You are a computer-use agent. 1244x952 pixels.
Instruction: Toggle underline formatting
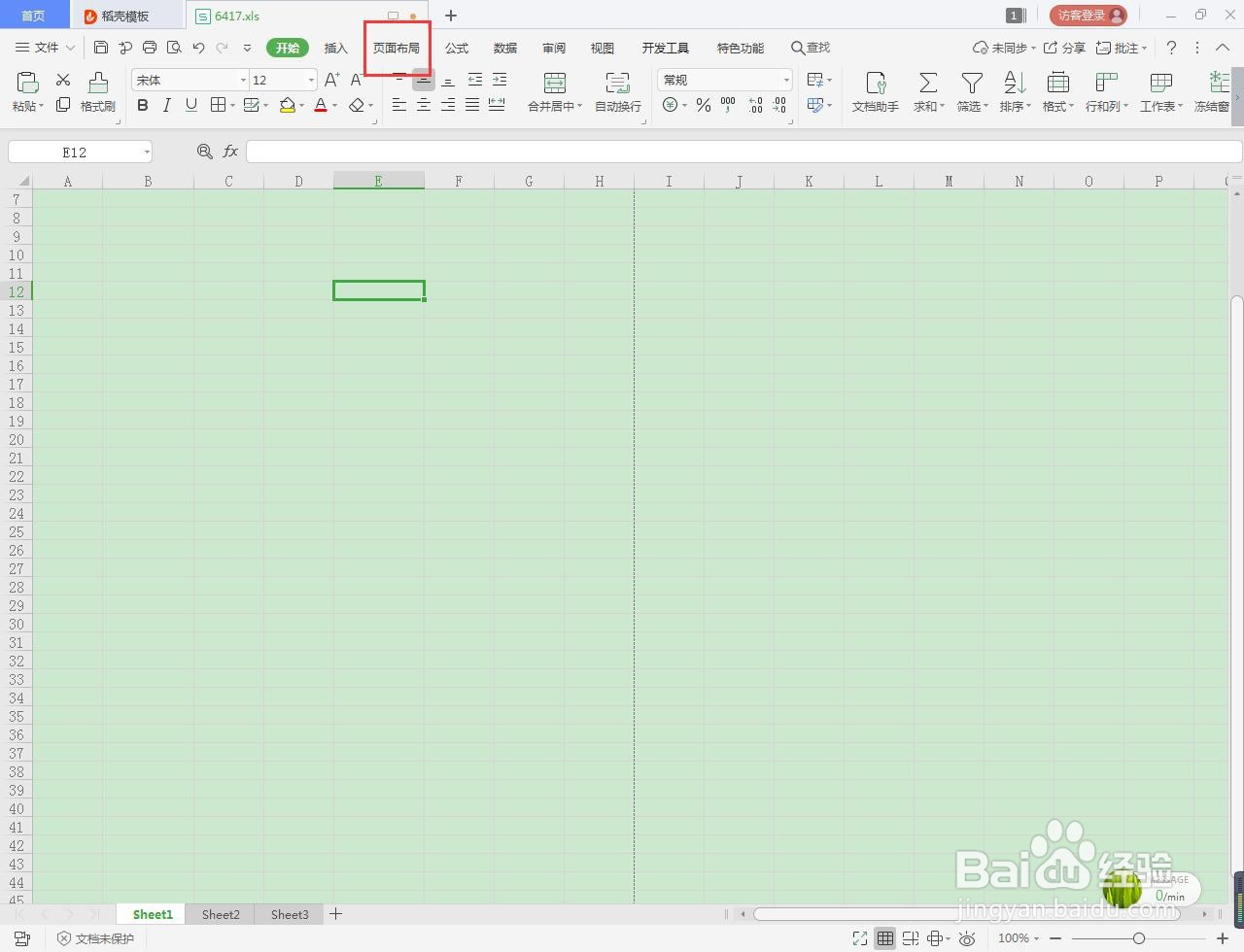point(191,105)
